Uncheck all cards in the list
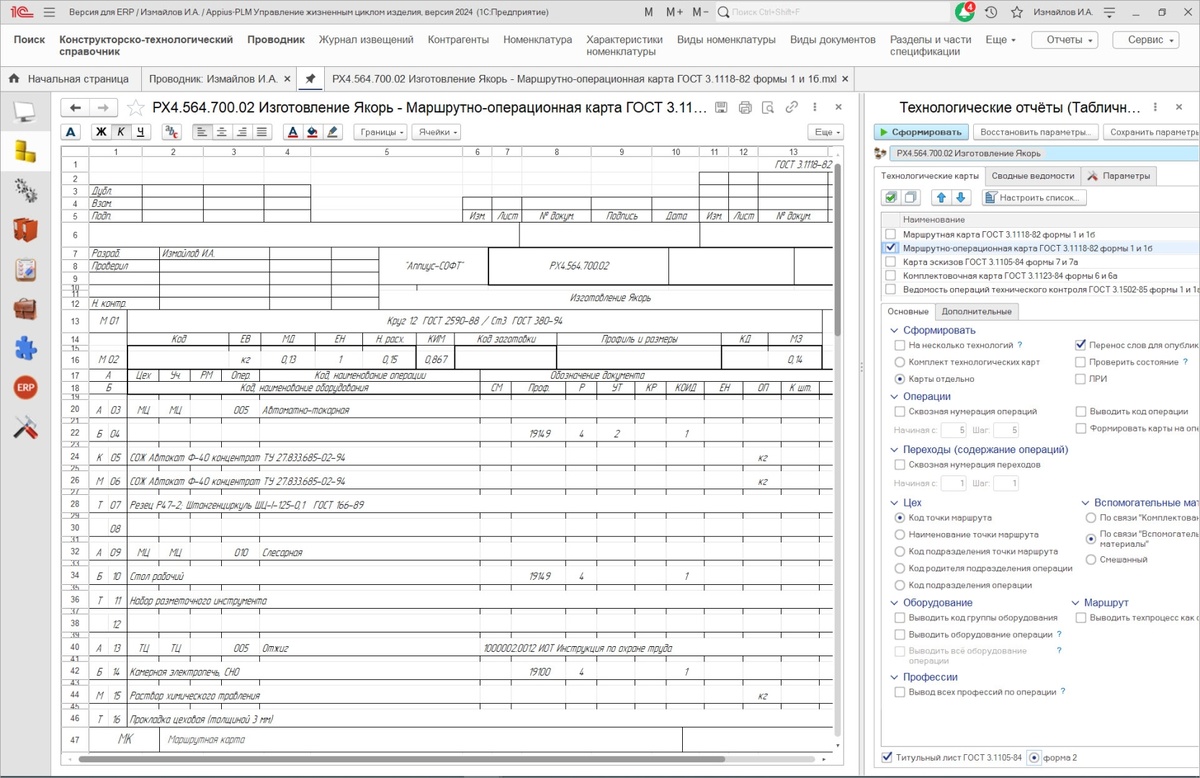This screenshot has width=1200, height=778. tap(910, 198)
